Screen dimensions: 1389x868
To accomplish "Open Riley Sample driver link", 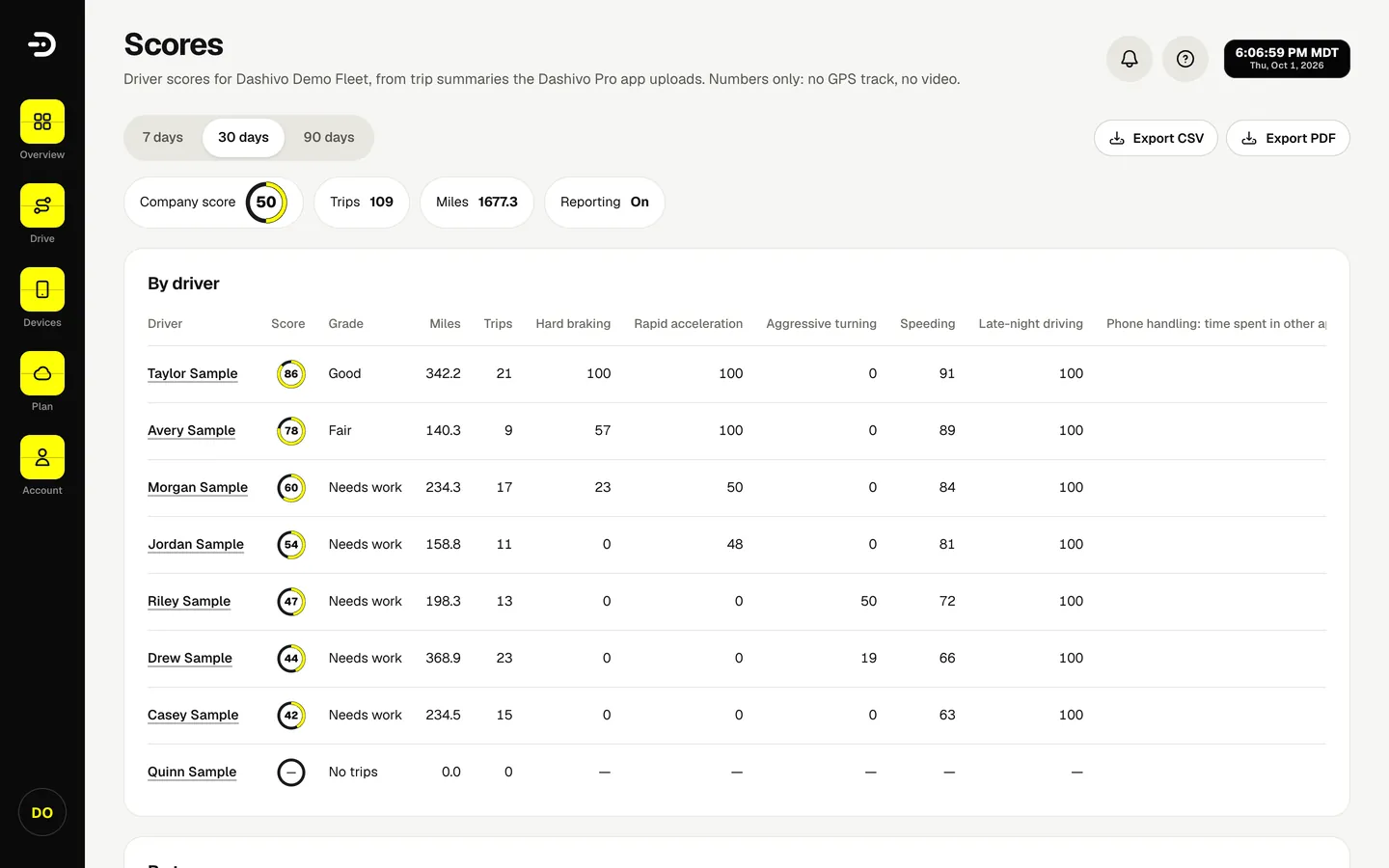I will coord(189,602).
